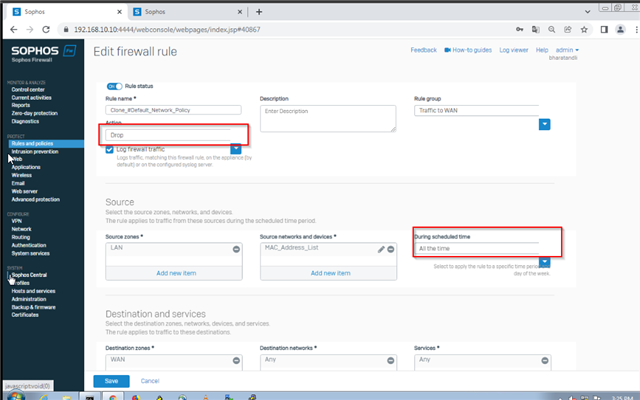Open the Action dropdown arrow

(236, 149)
